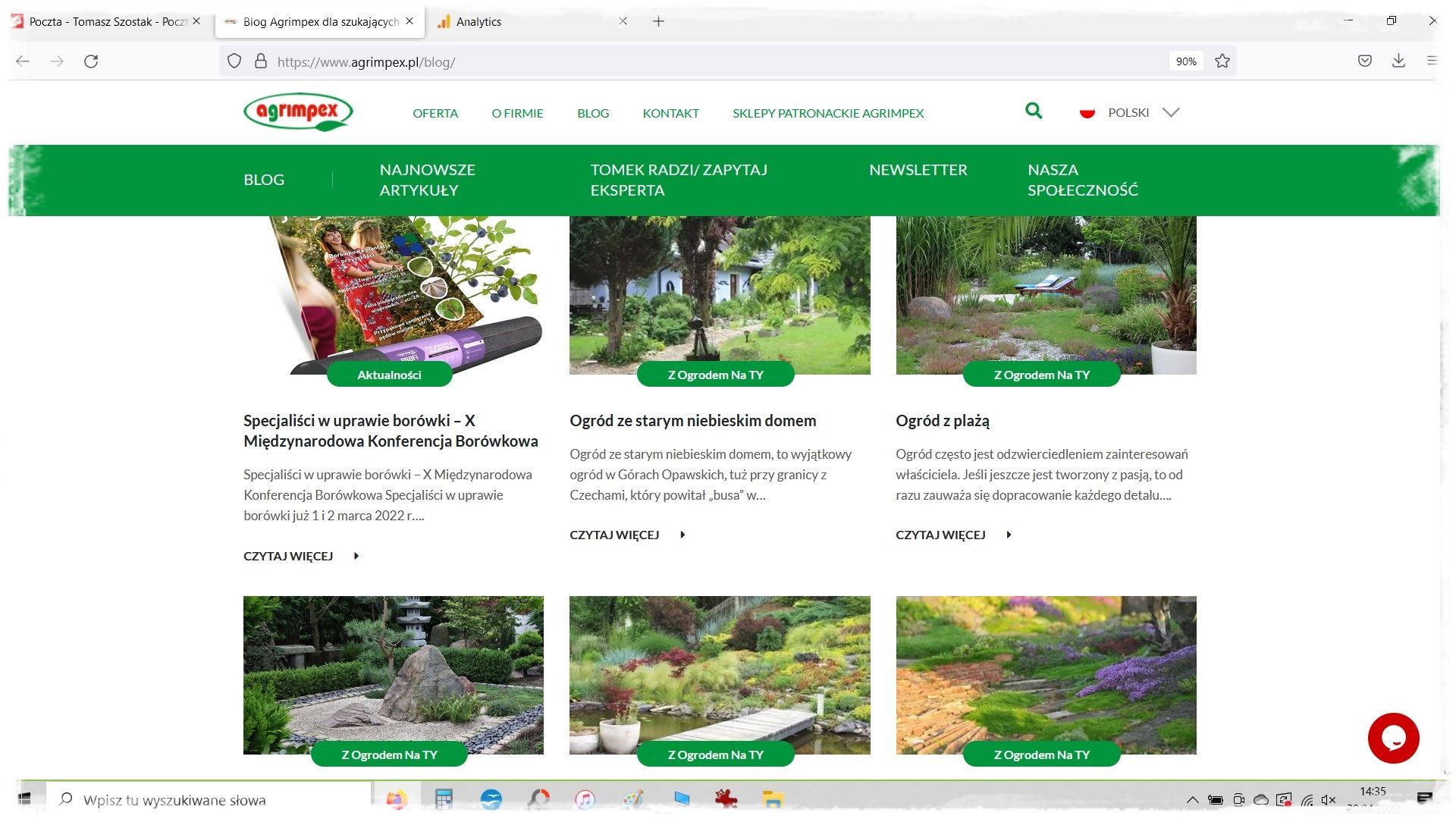Click the Save to Pocket icon
The height and width of the screenshot is (819, 1456).
tap(1364, 61)
